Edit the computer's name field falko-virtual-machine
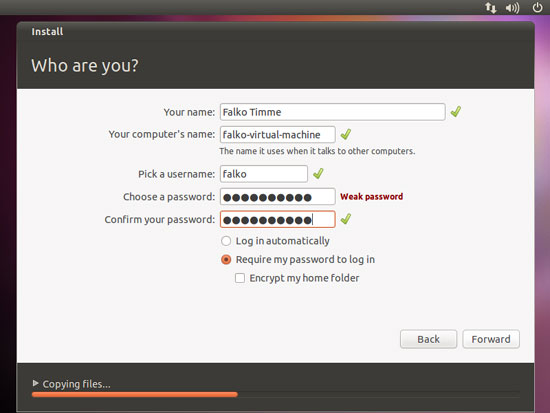The image size is (550, 413). 277,134
